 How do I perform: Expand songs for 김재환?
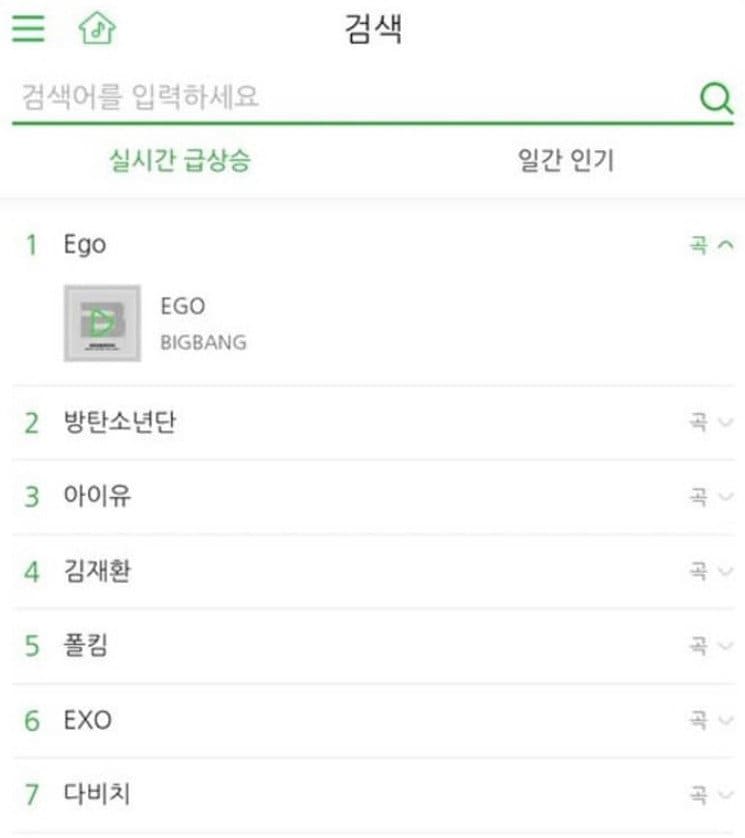pos(711,571)
